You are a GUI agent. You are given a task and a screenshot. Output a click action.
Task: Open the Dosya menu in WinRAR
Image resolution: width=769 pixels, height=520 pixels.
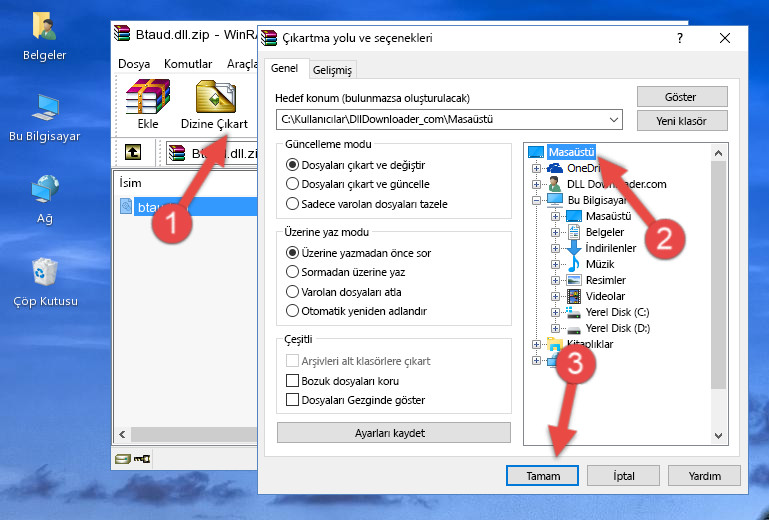coord(134,64)
